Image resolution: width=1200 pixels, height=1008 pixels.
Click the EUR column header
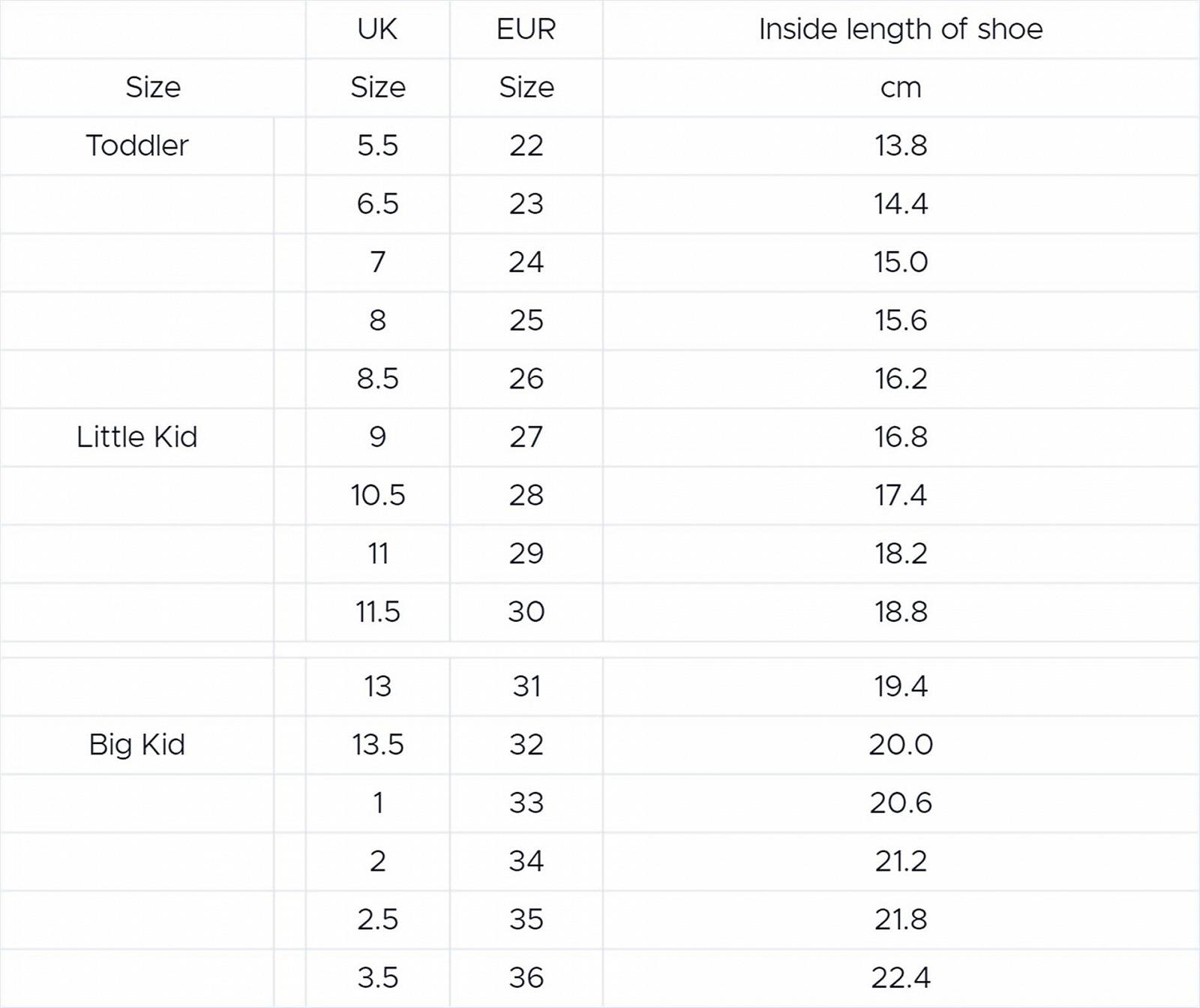click(526, 29)
